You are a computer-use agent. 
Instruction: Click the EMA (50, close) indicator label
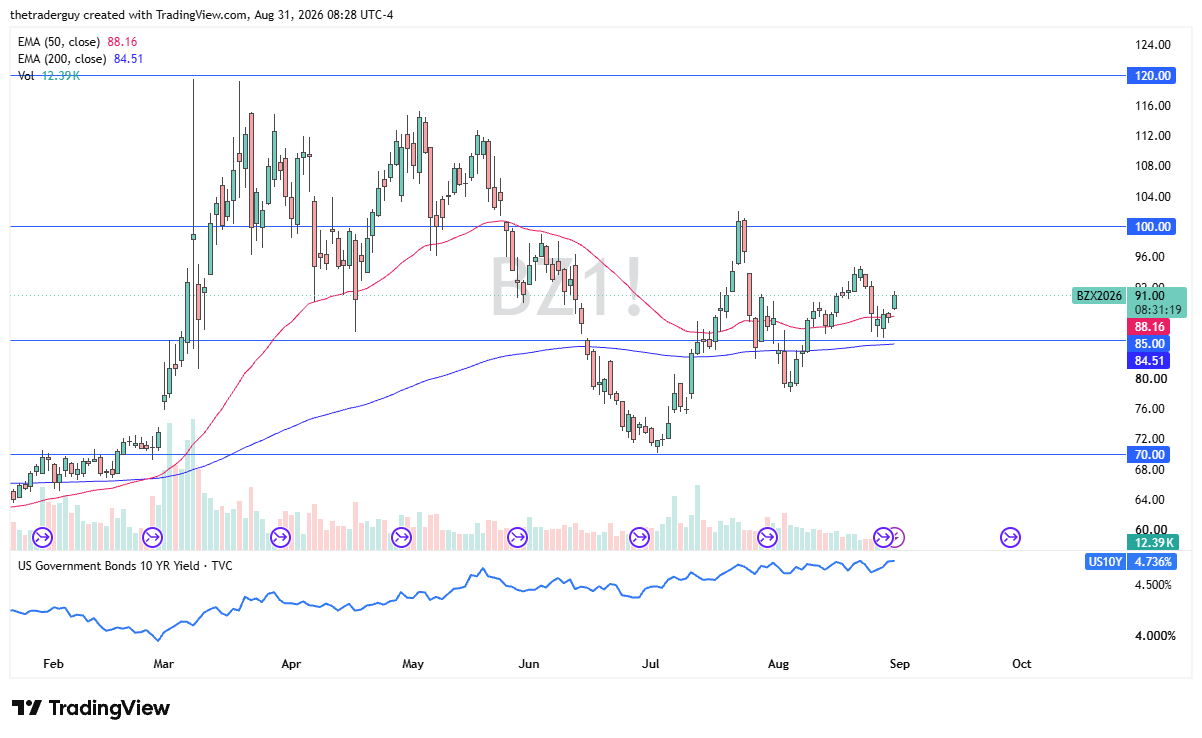point(60,42)
